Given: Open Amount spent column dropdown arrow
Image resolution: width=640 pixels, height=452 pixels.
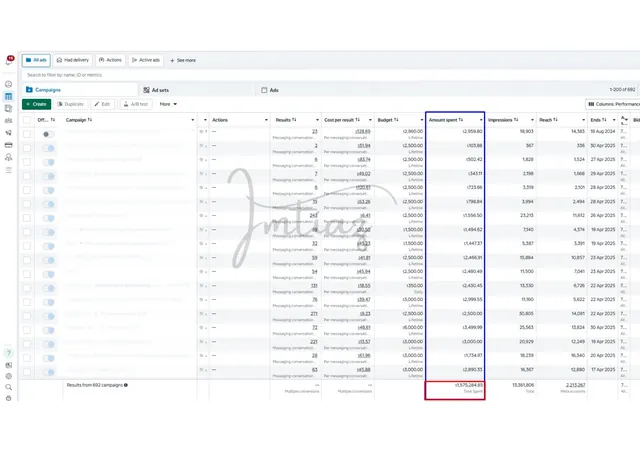Looking at the screenshot, I should point(481,120).
